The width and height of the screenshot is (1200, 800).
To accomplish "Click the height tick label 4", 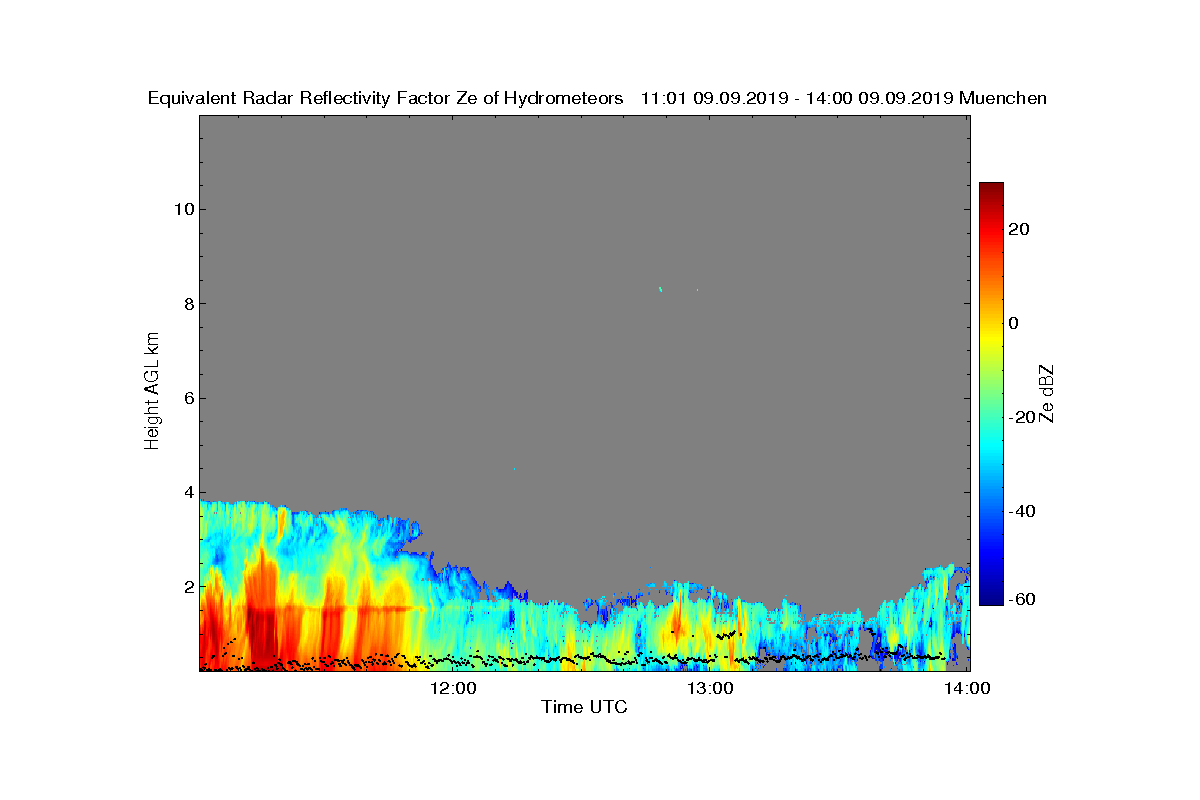I will point(187,492).
